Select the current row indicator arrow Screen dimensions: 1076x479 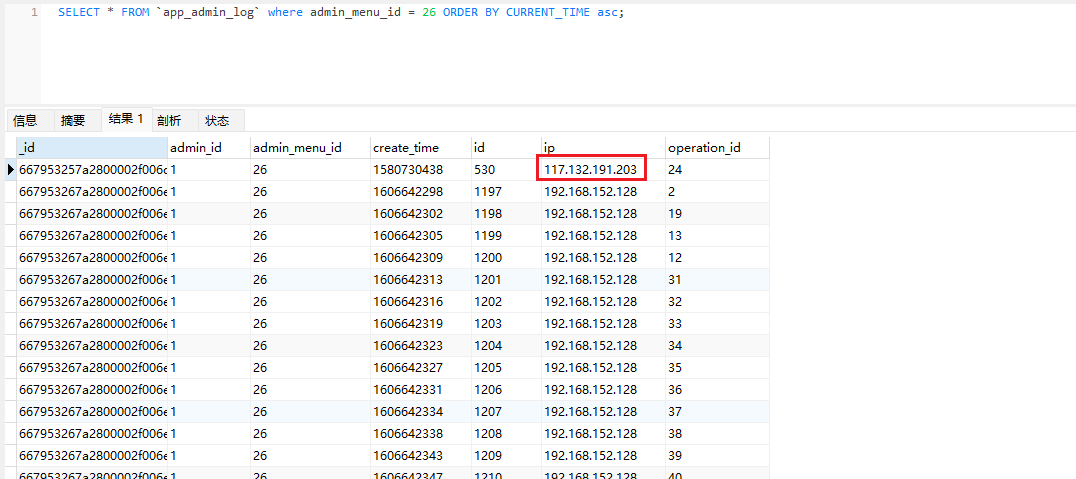10,170
